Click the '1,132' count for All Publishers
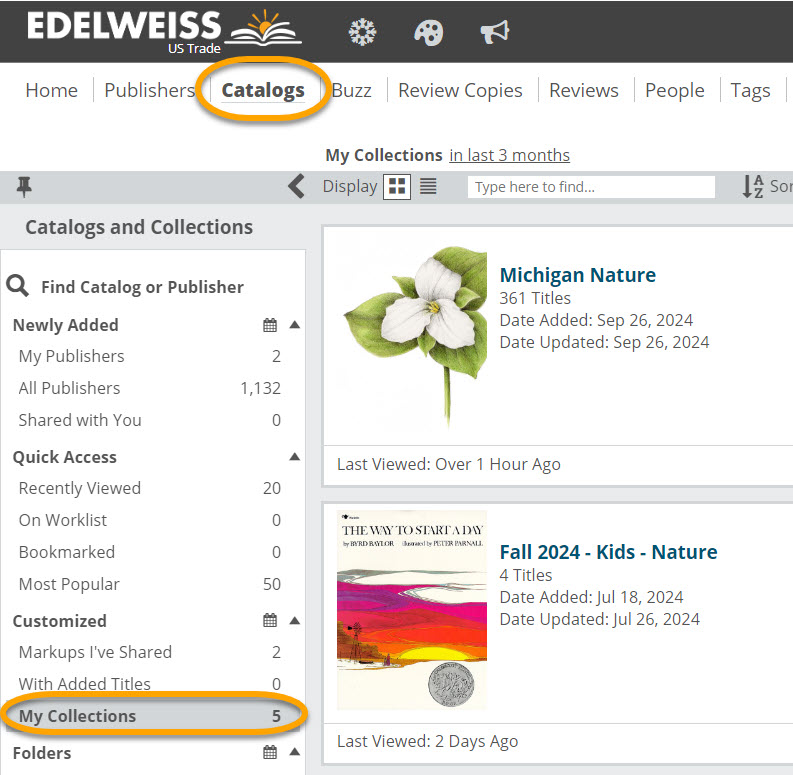This screenshot has width=793, height=775. [x=260, y=388]
